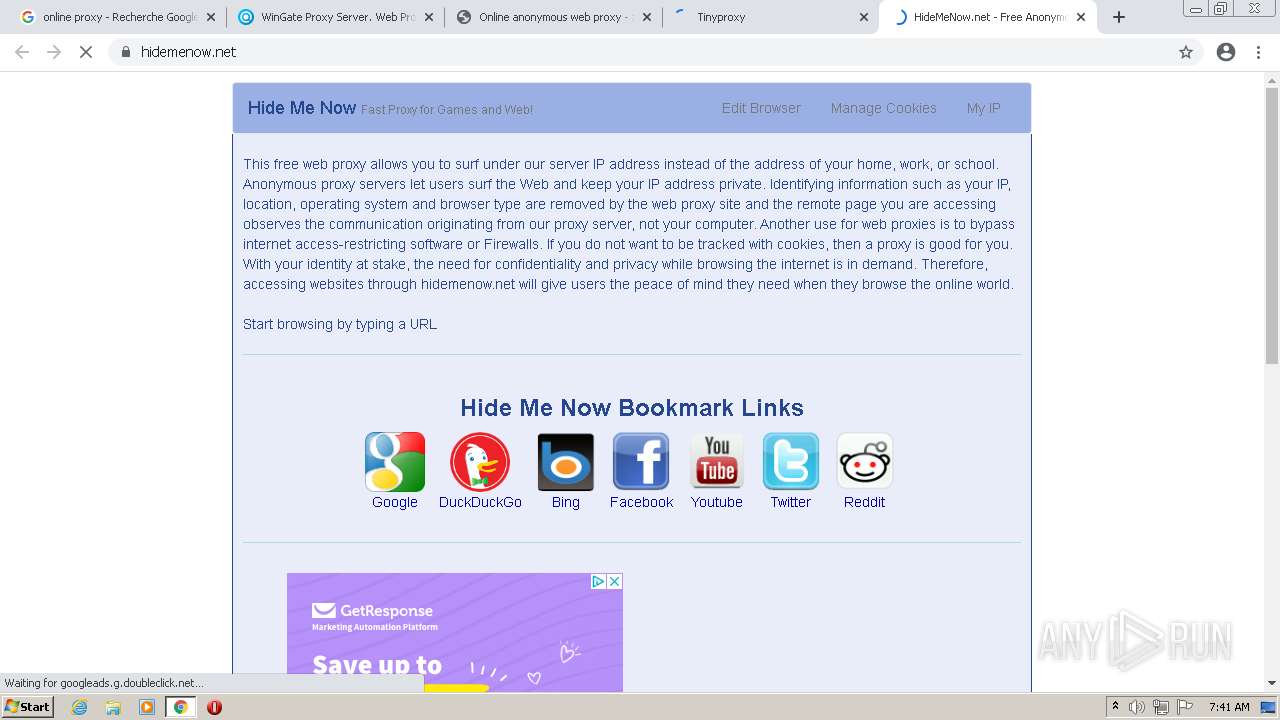Click the 'Hide Me Now Bookmark Links' heading
The height and width of the screenshot is (720, 1280).
click(632, 408)
